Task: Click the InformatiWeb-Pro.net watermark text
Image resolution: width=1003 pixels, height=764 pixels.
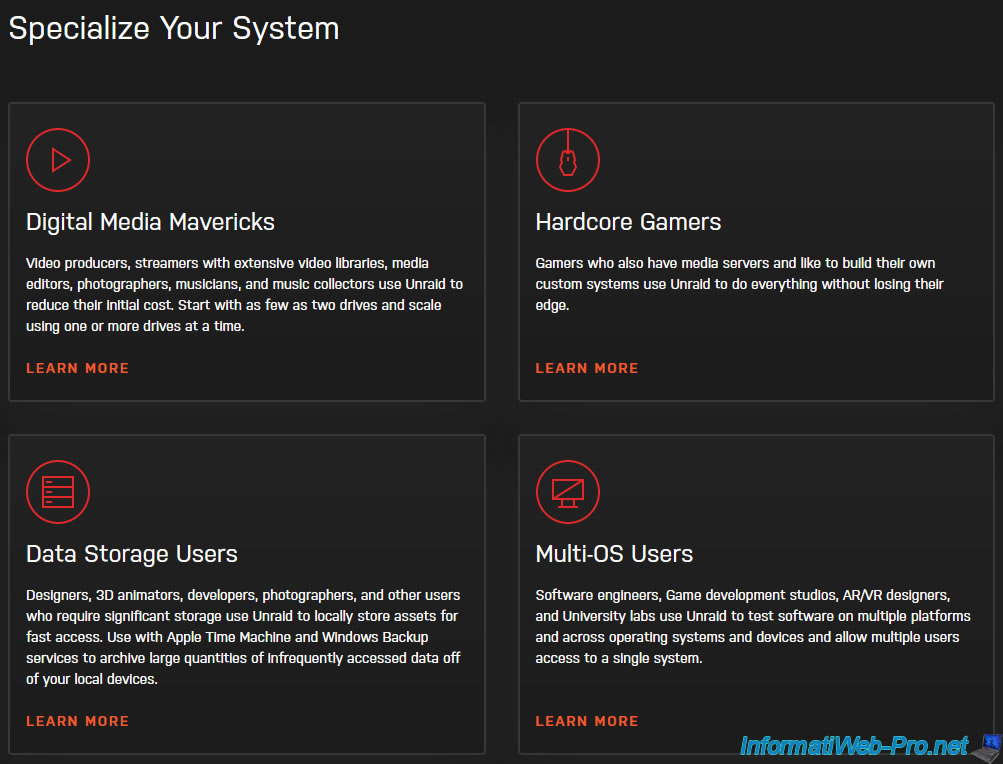Action: coord(853,746)
